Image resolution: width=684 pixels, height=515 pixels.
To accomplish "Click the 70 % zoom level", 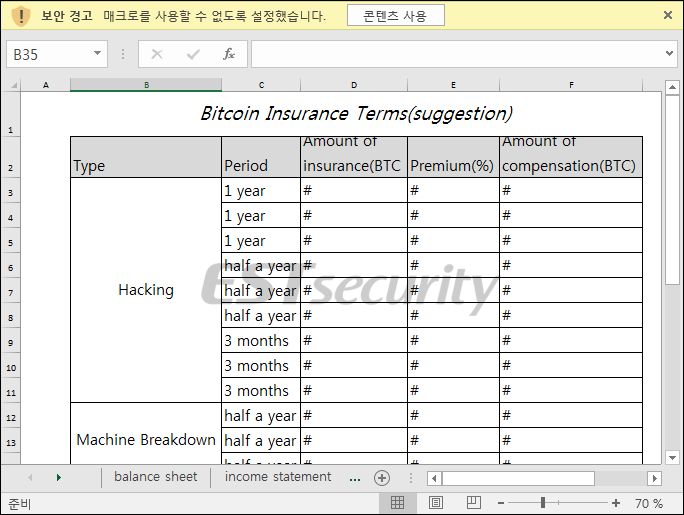I will (x=649, y=504).
